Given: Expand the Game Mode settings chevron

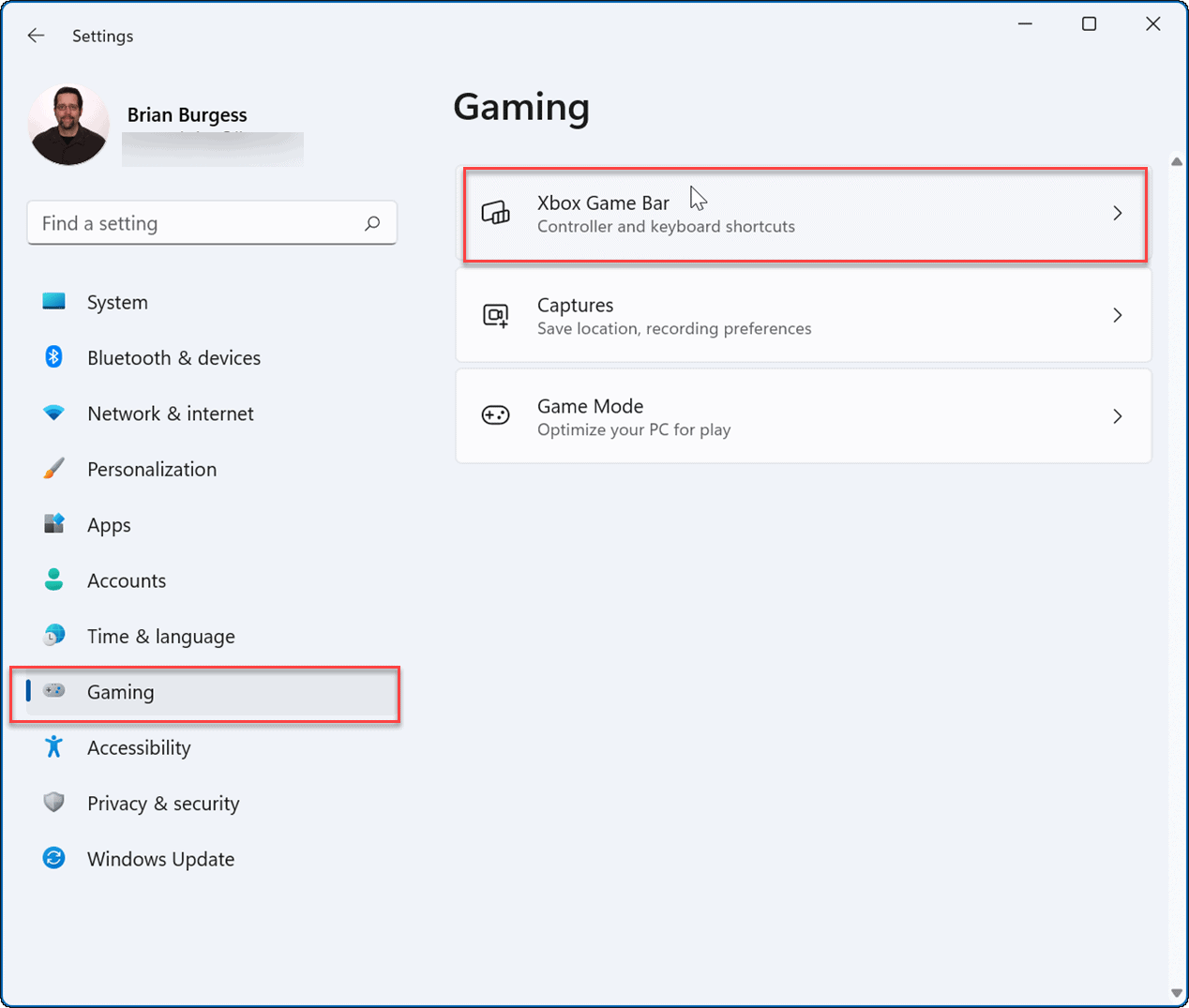Looking at the screenshot, I should 1117,415.
